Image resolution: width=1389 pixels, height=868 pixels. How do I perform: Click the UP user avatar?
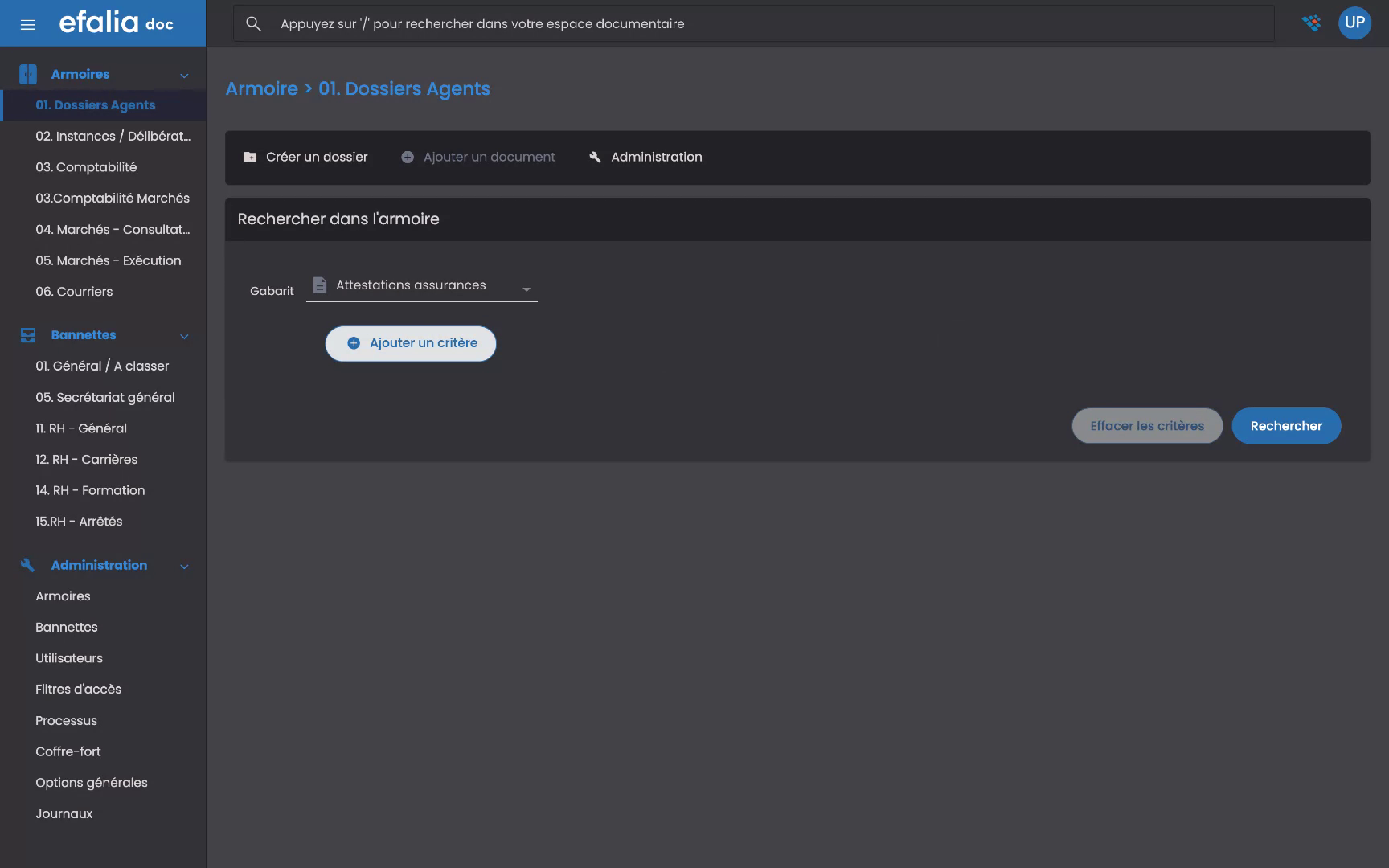point(1355,23)
